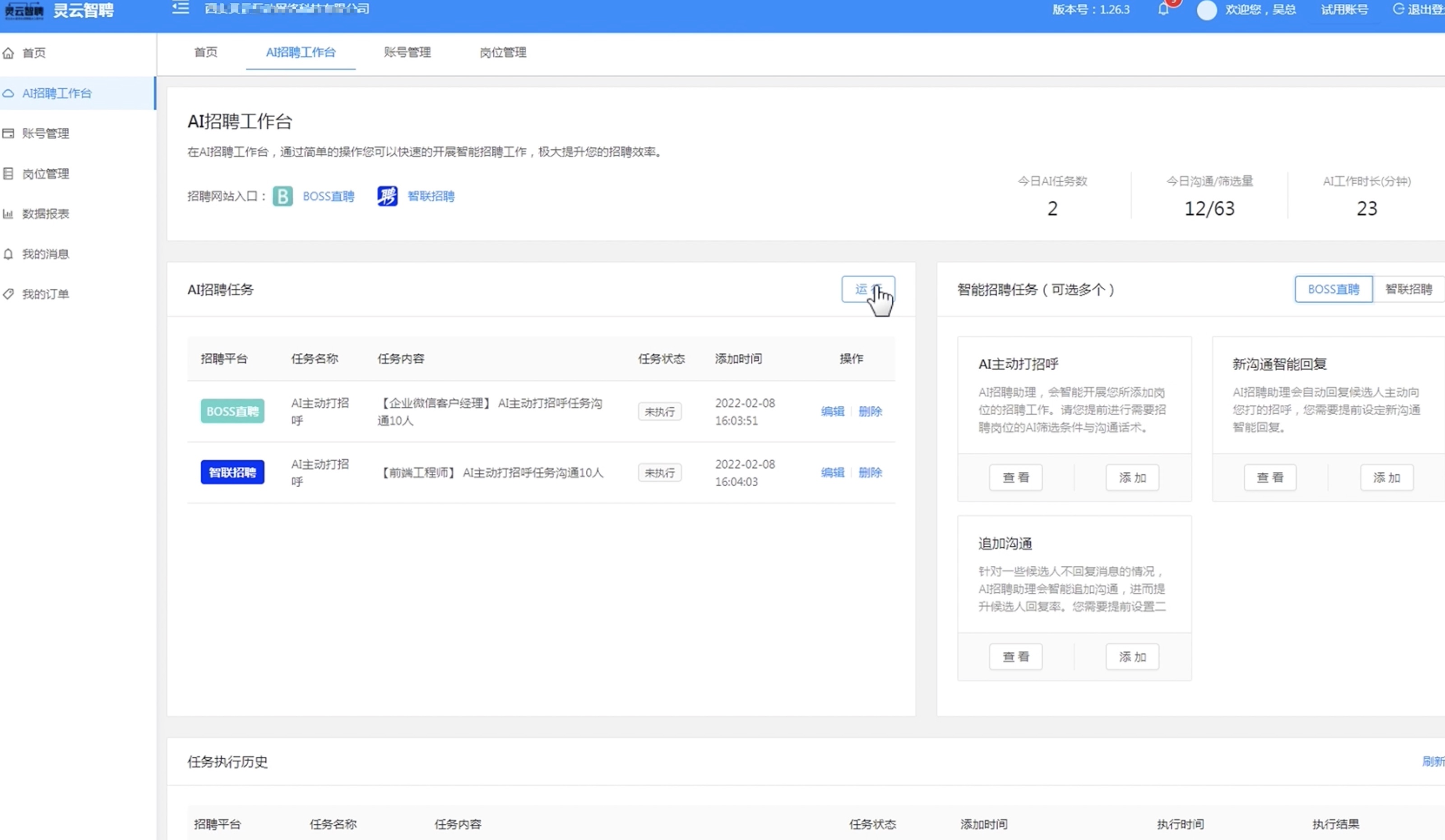Click the 试用账号 label in header
Image resolution: width=1445 pixels, height=840 pixels.
[x=1345, y=10]
